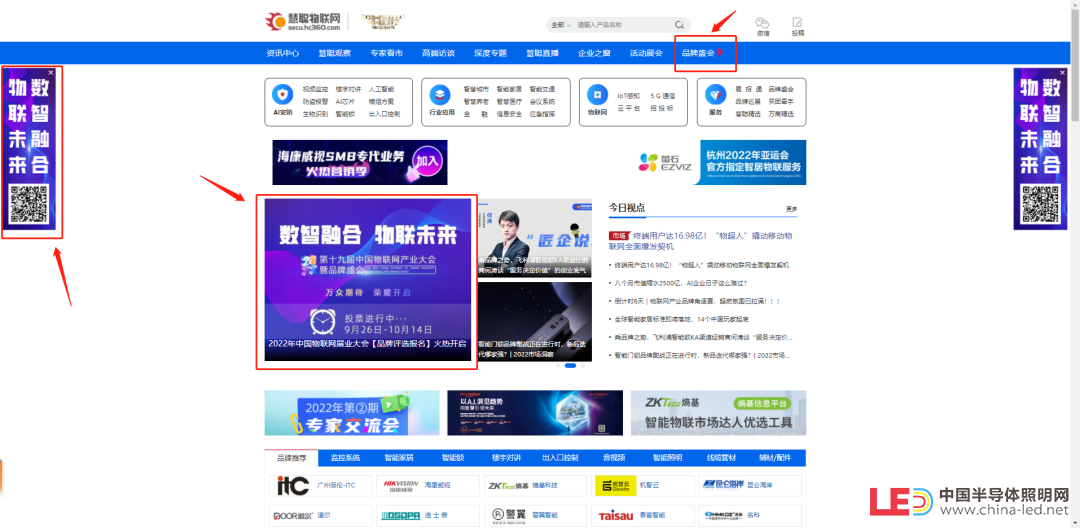
Task: Click the 投稿 submission icon
Action: pyautogui.click(x=798, y=22)
